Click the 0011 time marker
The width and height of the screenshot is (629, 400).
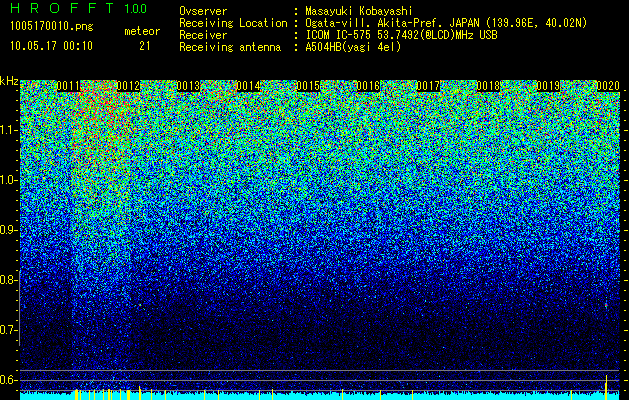click(x=69, y=86)
